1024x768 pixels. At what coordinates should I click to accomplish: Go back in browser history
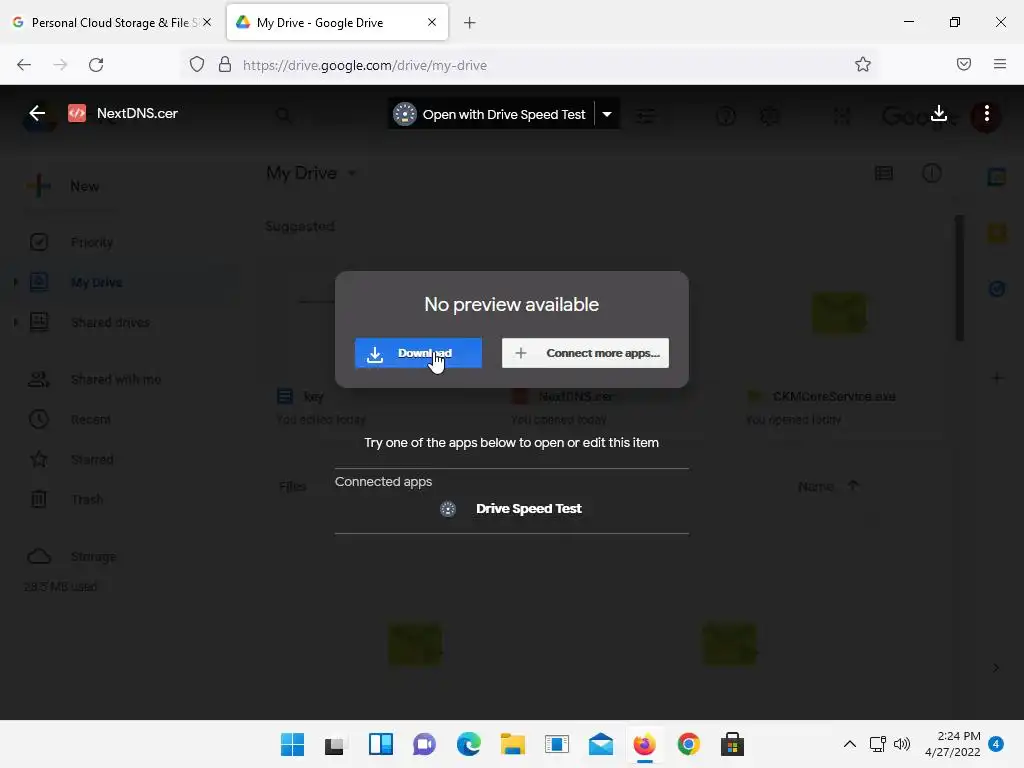(24, 65)
